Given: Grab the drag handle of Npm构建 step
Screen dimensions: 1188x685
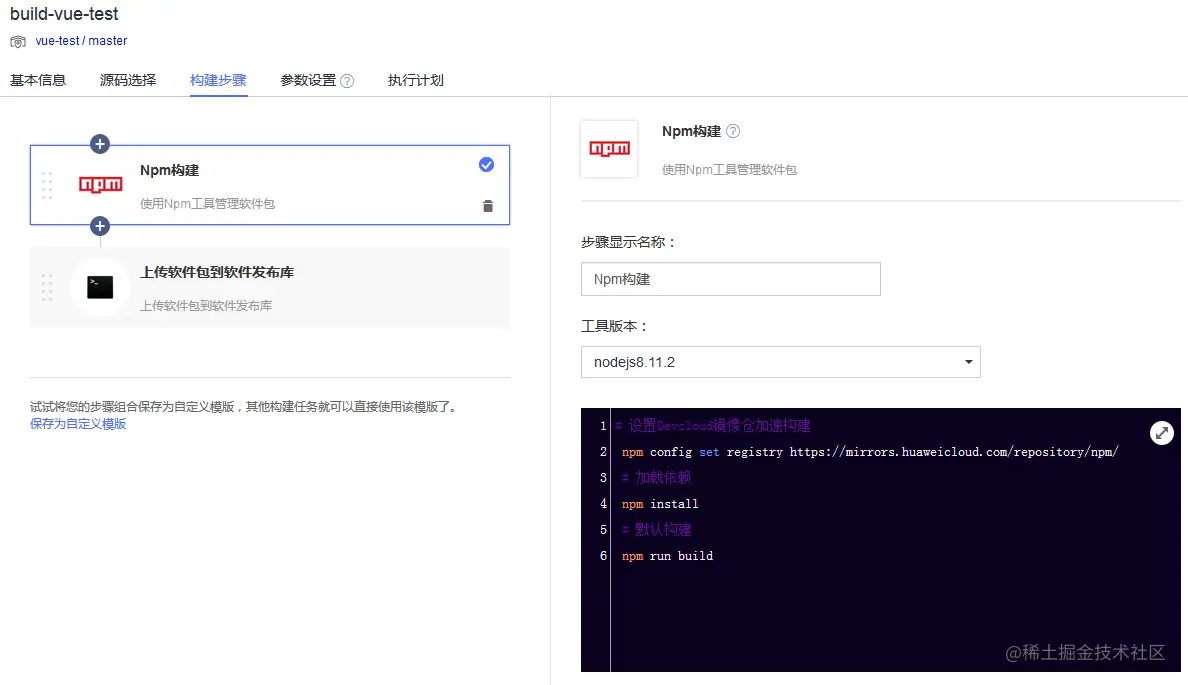Looking at the screenshot, I should 47,184.
